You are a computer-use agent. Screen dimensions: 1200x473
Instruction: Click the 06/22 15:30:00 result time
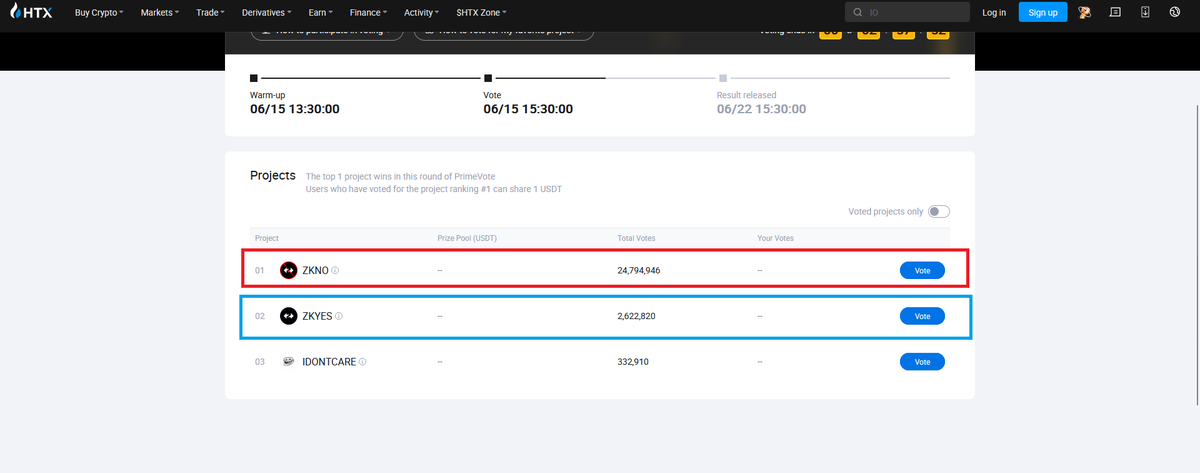click(x=762, y=109)
